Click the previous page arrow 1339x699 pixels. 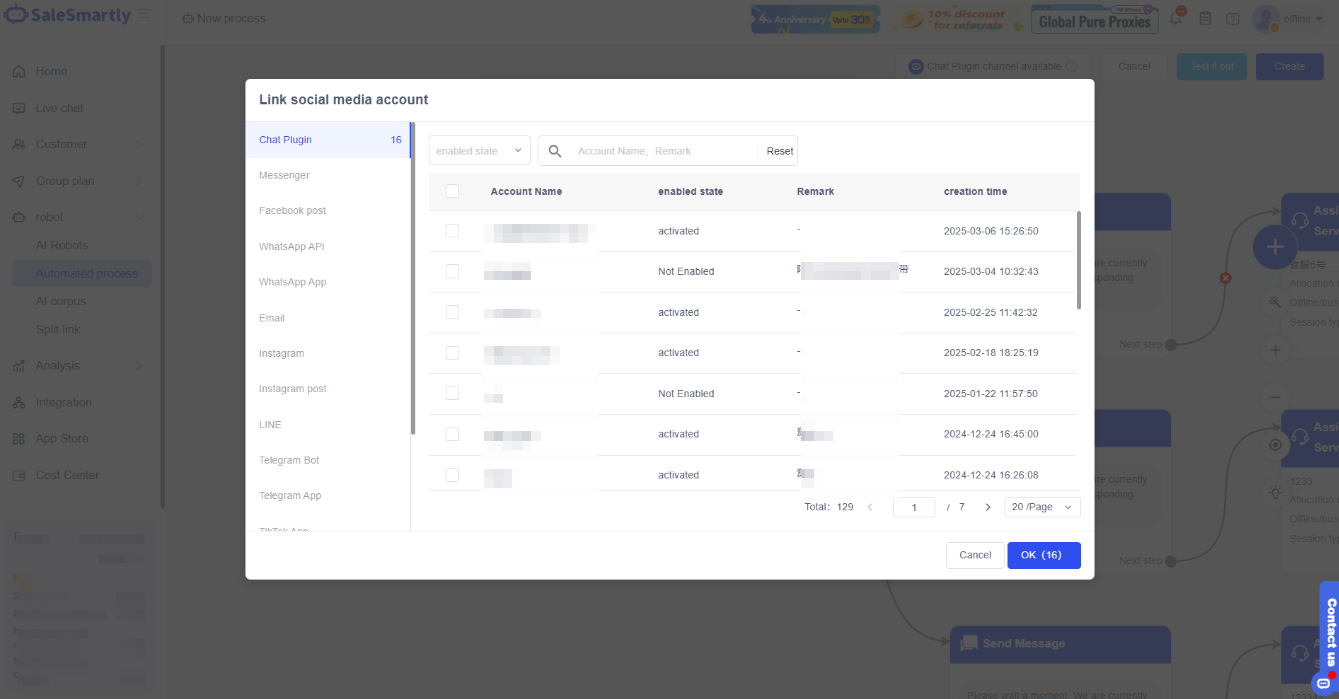(x=870, y=507)
